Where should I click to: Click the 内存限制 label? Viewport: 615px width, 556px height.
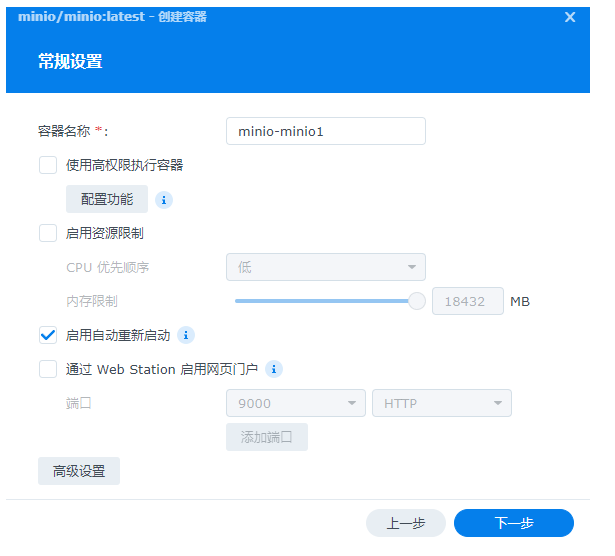tap(92, 301)
